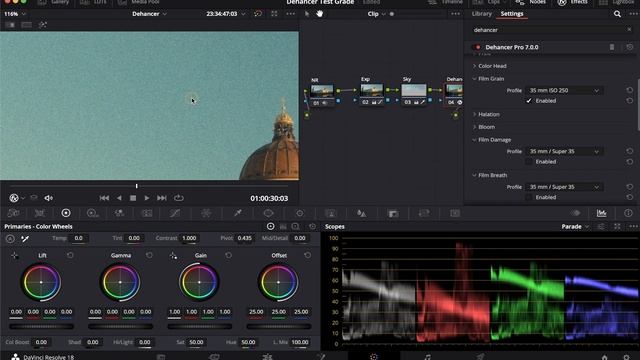Play the clip in reverse

[119, 198]
